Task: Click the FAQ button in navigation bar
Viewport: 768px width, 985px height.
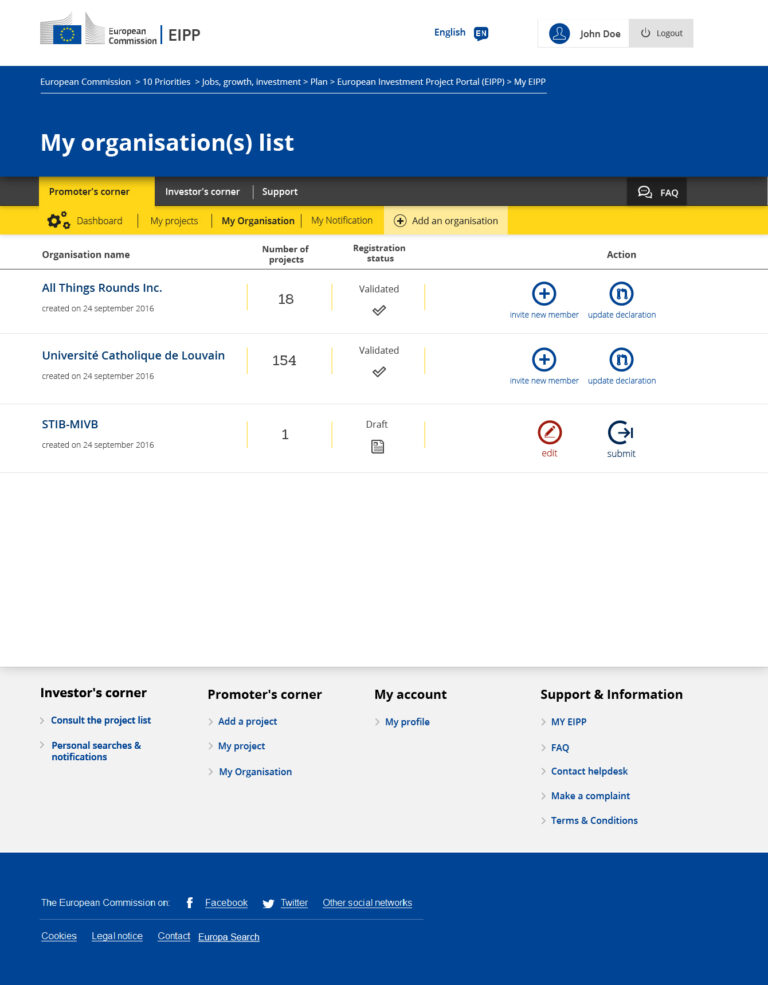Action: coord(657,192)
